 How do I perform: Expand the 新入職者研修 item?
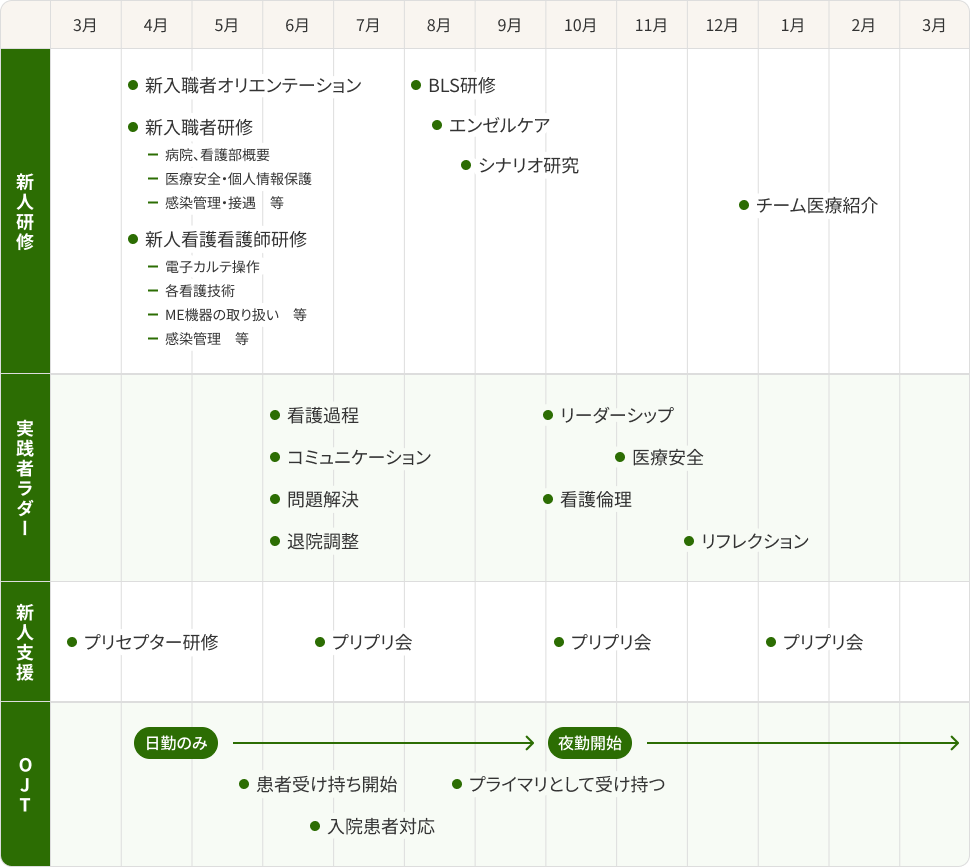134,128
